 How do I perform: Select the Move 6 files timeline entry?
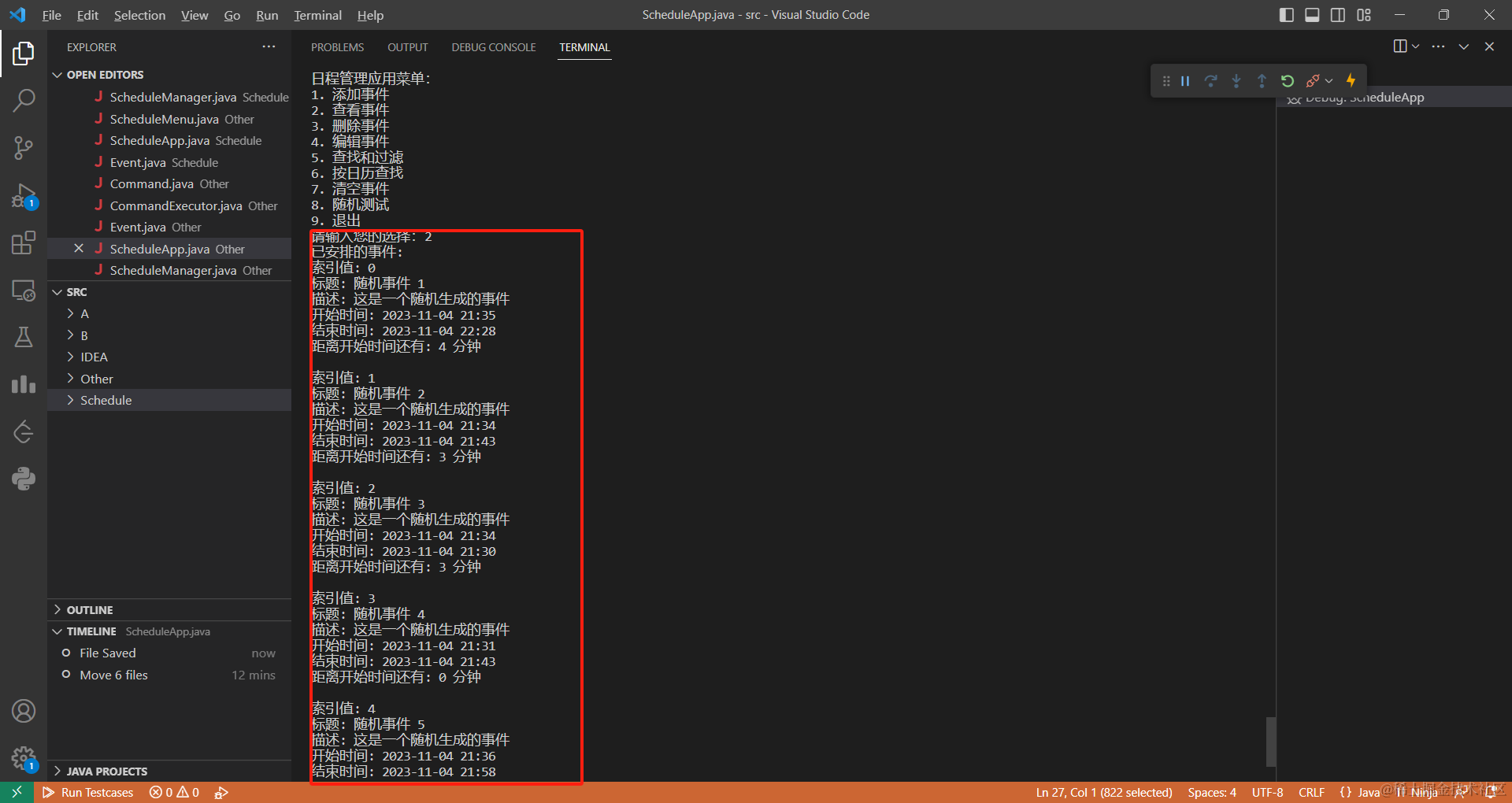pos(169,675)
